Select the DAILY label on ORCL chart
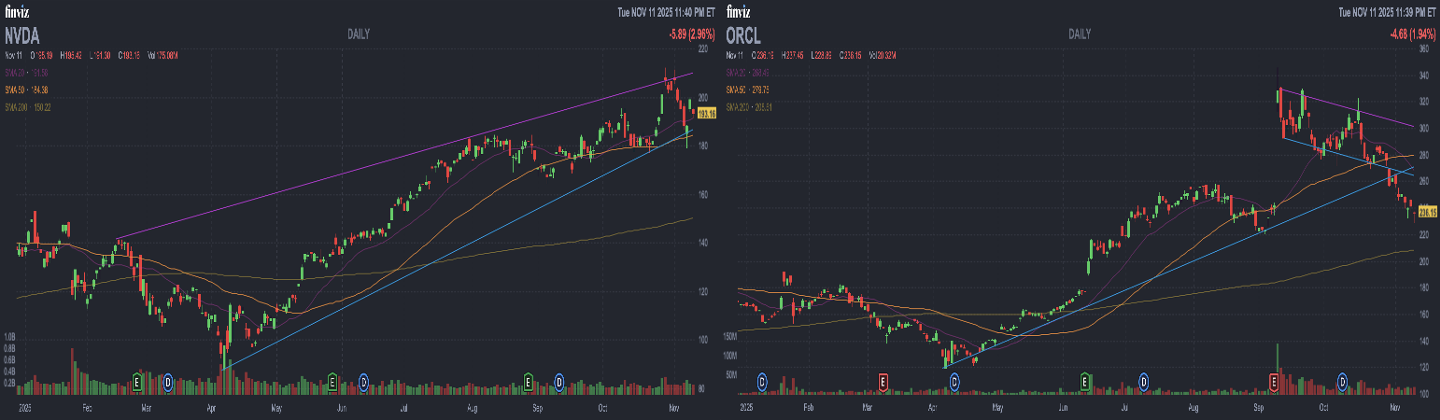The width and height of the screenshot is (1440, 420). [1079, 34]
